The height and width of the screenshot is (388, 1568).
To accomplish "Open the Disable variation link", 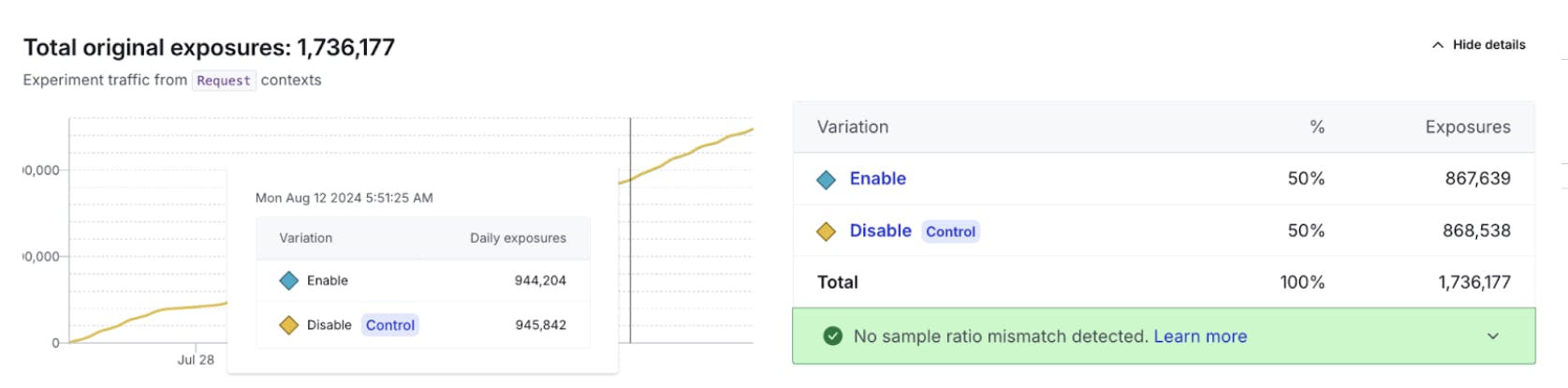I will pos(880,231).
